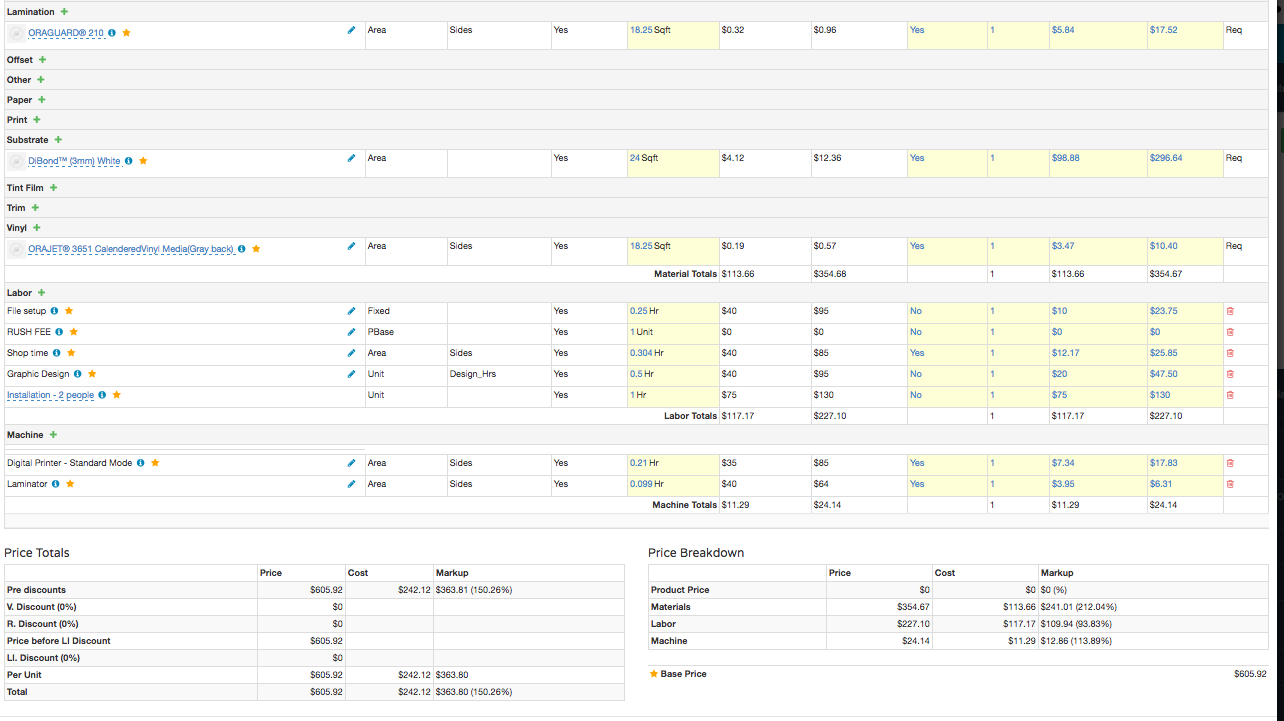Edit $296.64 price for DiBond
Viewport: 1284px width, 721px height.
(1185, 164)
